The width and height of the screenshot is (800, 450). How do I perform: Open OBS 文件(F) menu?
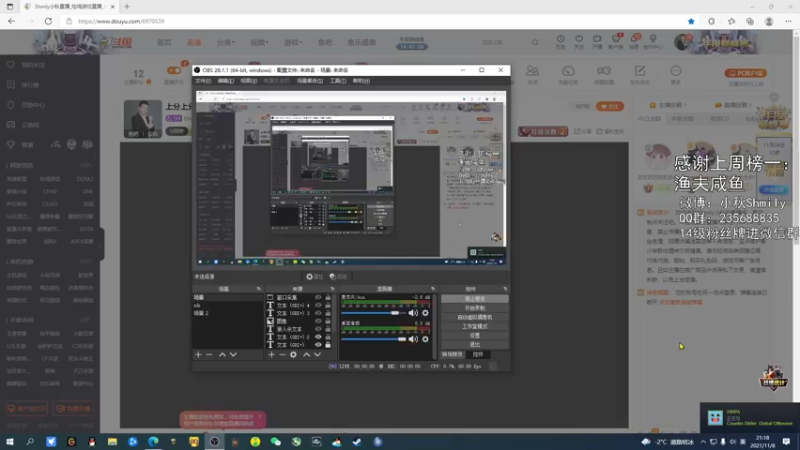203,81
